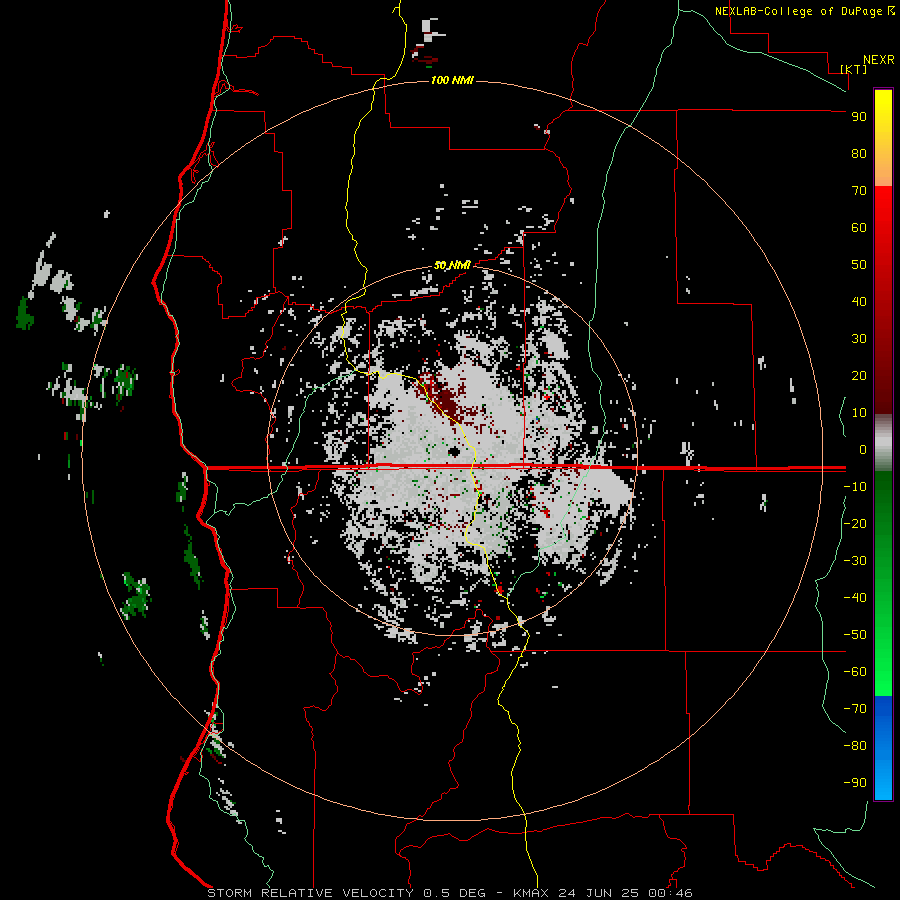Click the -20 value on the velocity scale

[x=855, y=524]
